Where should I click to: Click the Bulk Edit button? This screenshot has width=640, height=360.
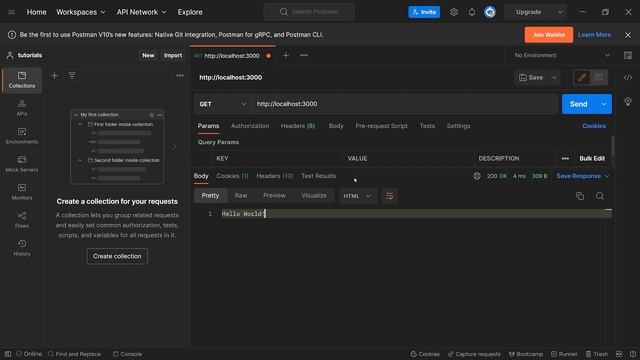592,158
